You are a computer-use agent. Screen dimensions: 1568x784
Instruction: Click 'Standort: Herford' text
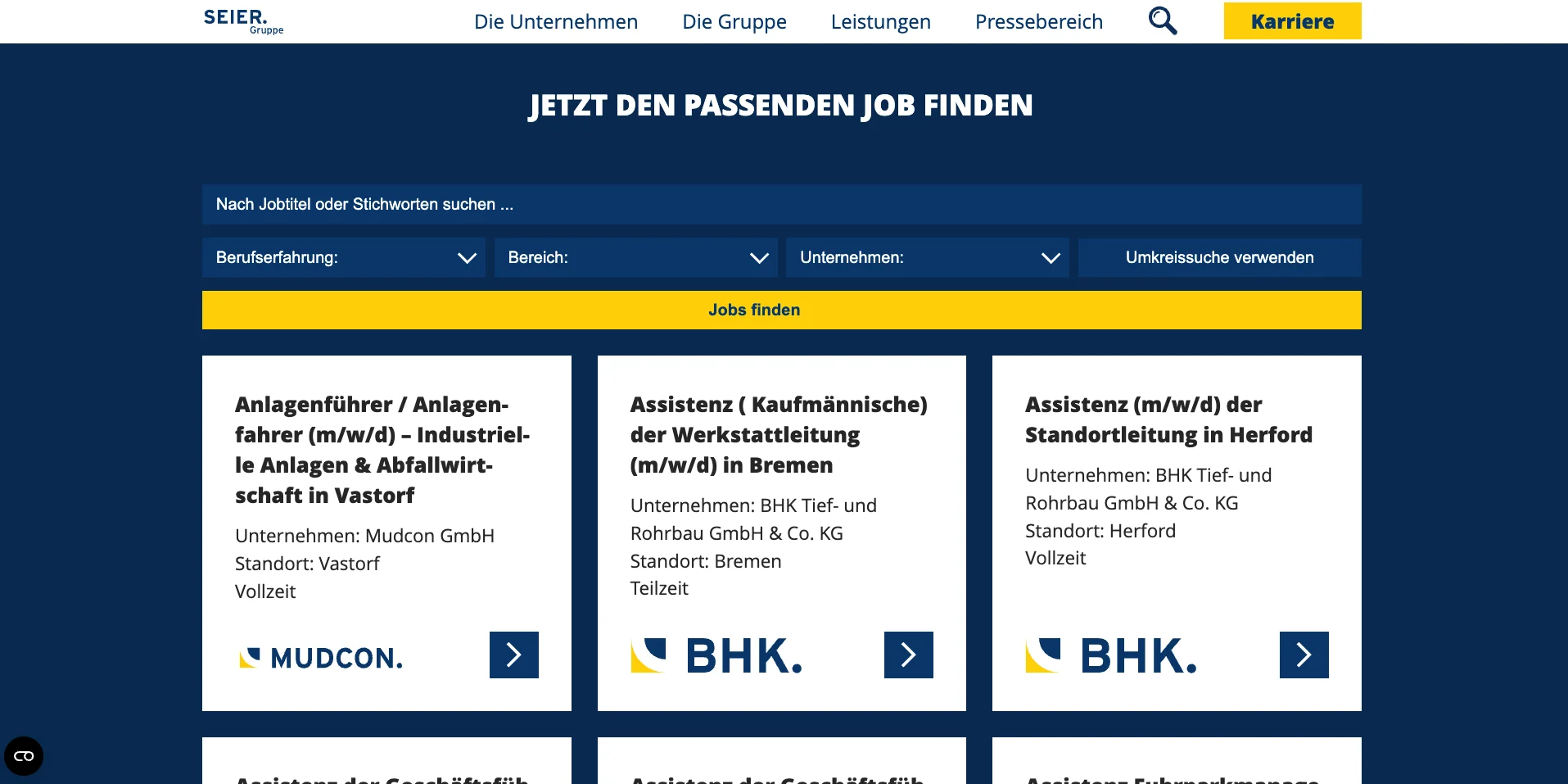[1100, 531]
